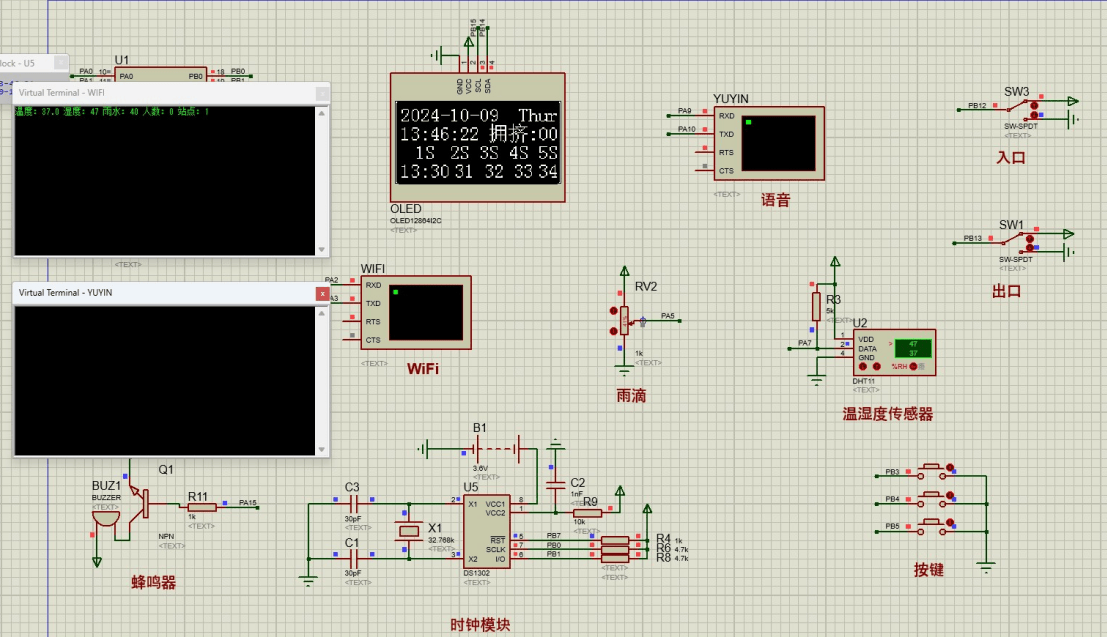Screen dimensions: 1107x637
Task: Click the Virtual Terminal - YUYIN title bar
Action: click(x=150, y=292)
